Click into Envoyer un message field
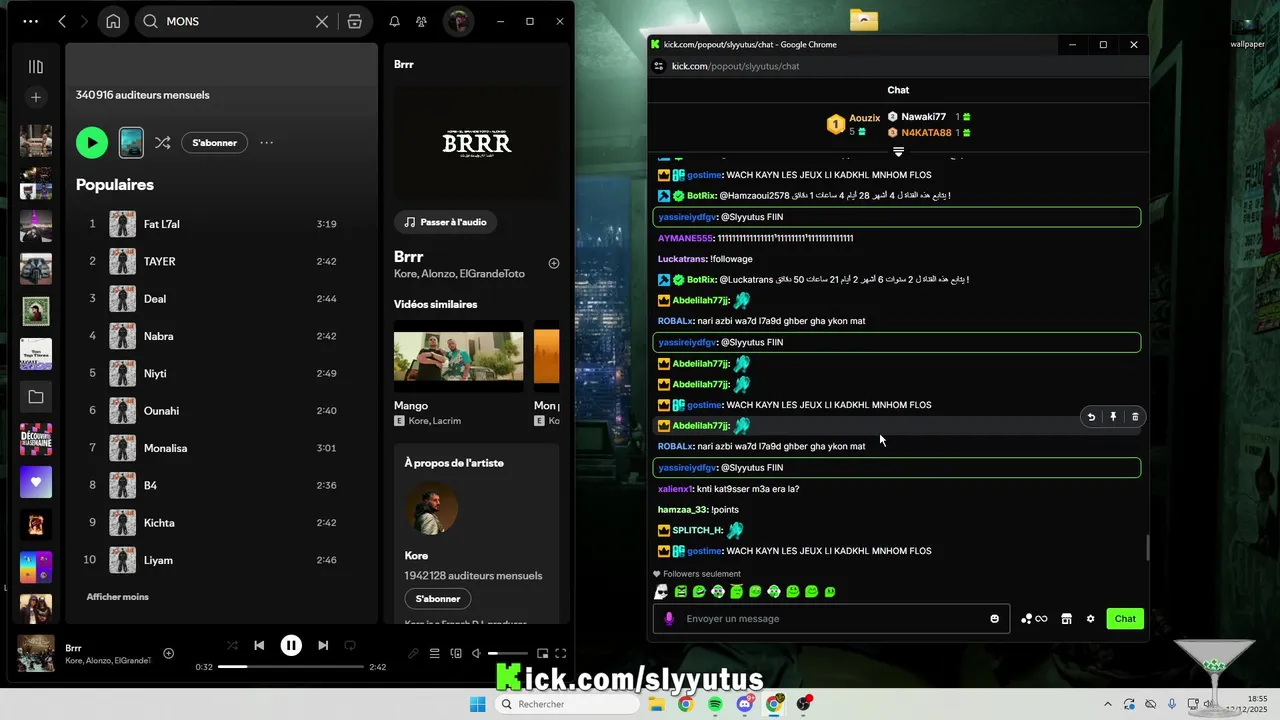 832,619
